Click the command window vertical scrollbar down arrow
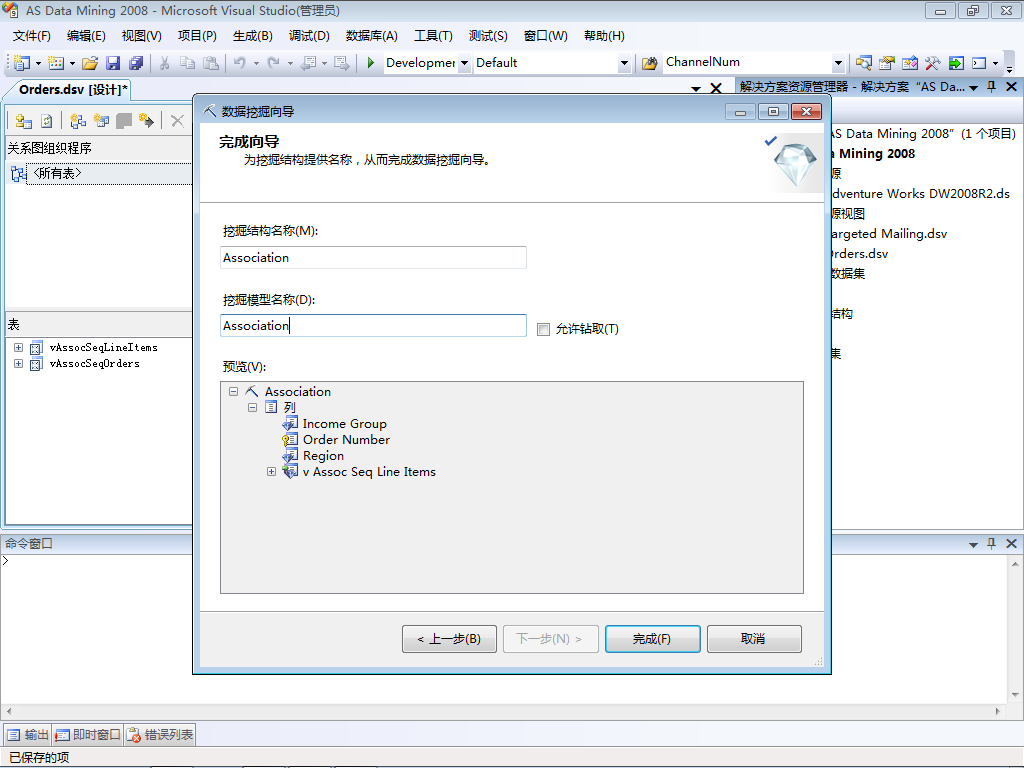The width and height of the screenshot is (1024, 768). pos(1015,696)
